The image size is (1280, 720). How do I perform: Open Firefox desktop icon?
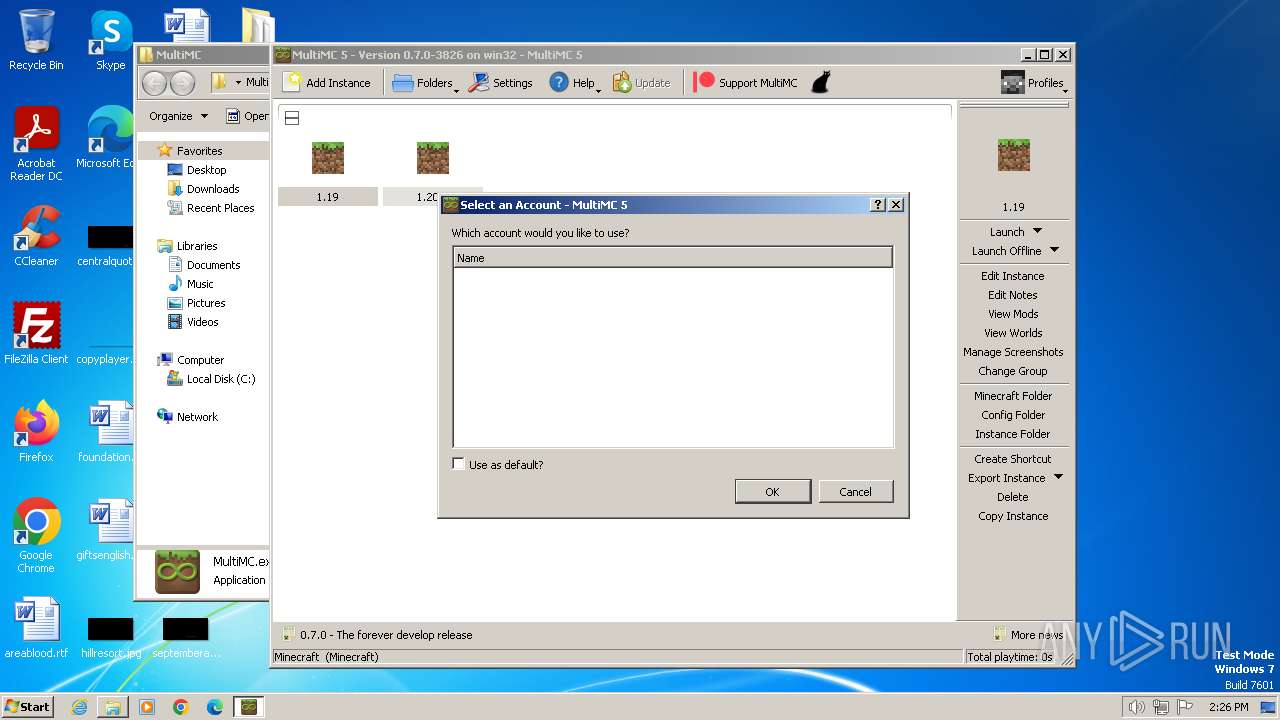point(36,432)
